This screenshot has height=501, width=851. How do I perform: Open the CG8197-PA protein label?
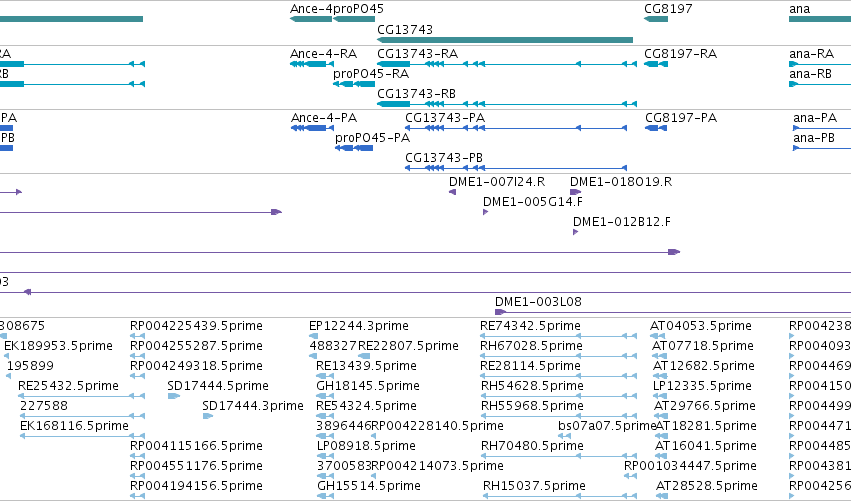coord(681,118)
